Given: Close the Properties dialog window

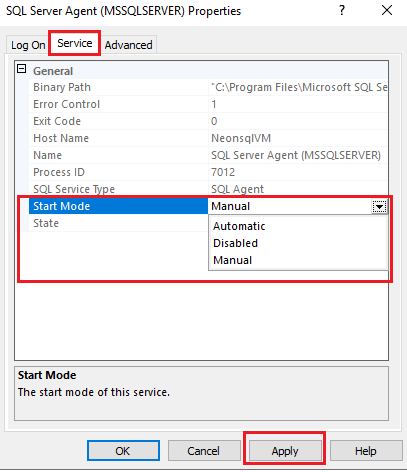Looking at the screenshot, I should tap(387, 10).
